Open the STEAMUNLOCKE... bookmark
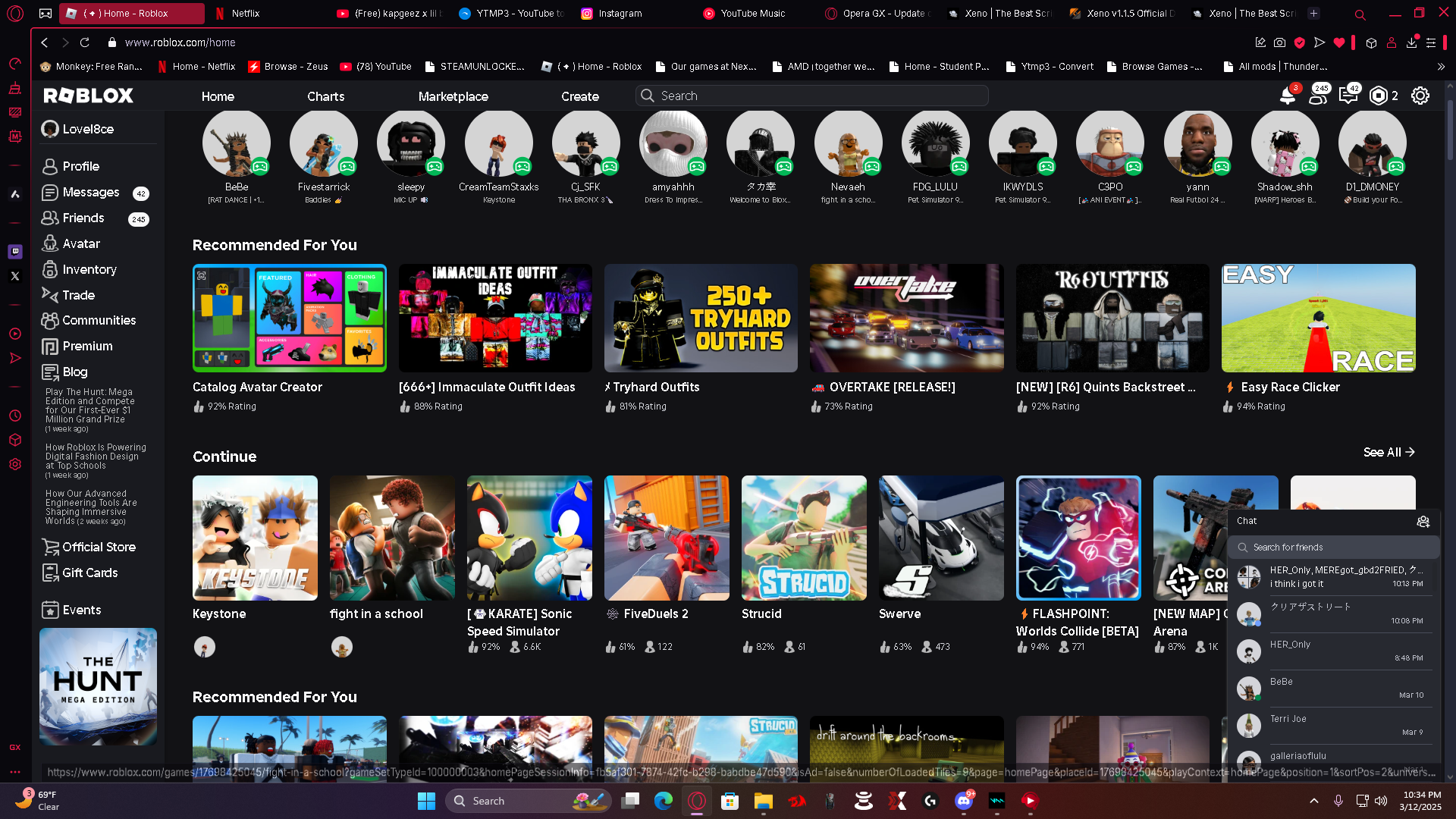1456x819 pixels. coord(475,67)
